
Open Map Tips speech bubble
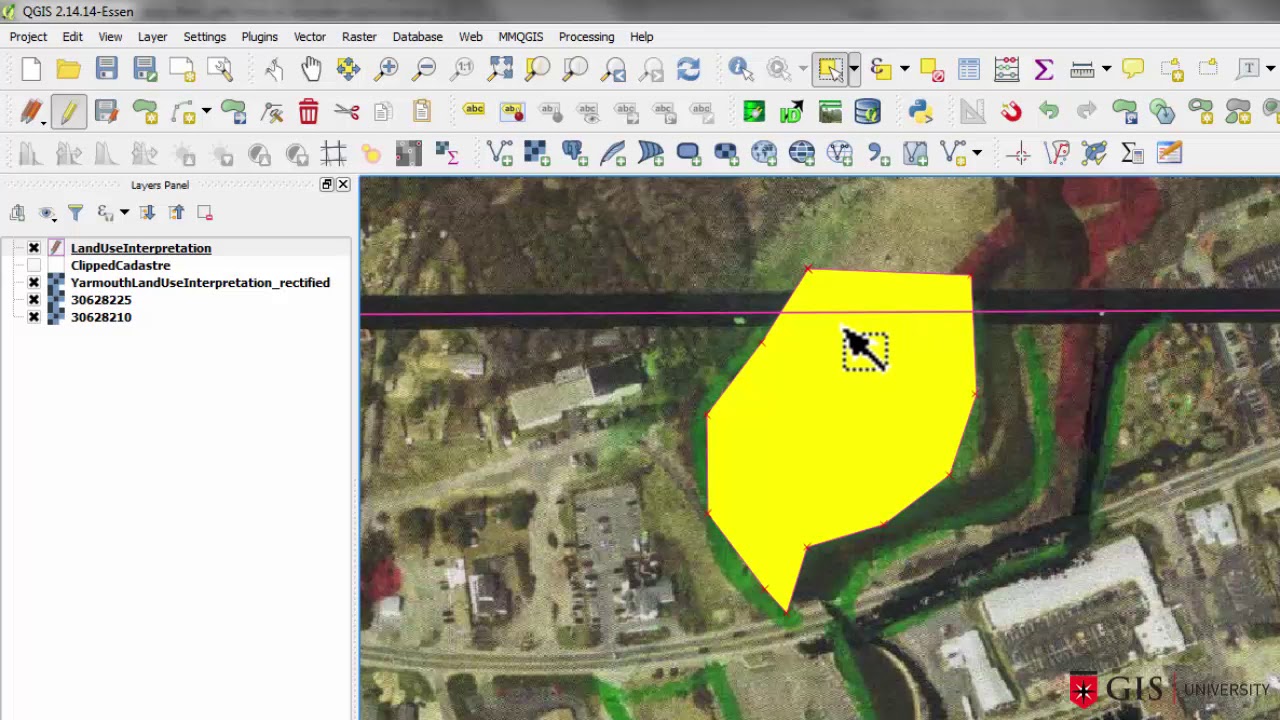[1132, 69]
